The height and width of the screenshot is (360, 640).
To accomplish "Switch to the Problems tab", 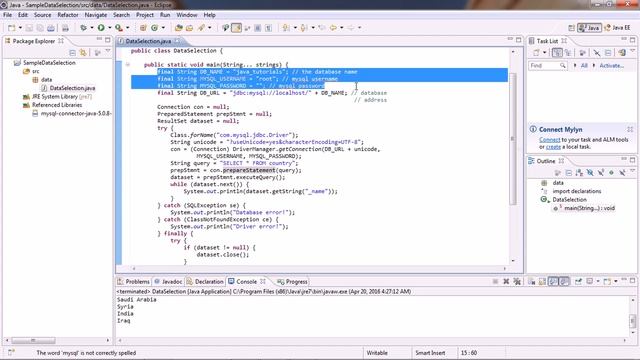I will pyautogui.click(x=133, y=282).
